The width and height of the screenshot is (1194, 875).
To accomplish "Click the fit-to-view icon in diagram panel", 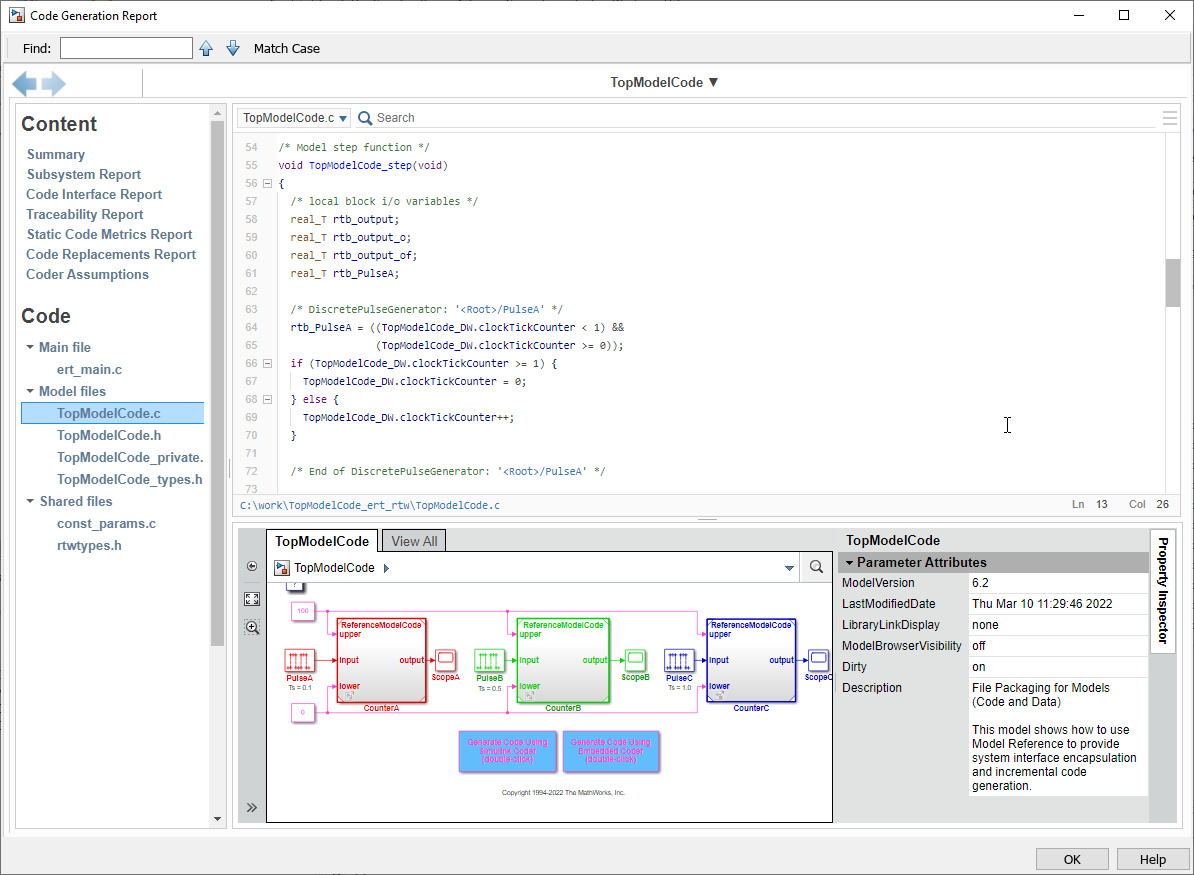I will 252,599.
